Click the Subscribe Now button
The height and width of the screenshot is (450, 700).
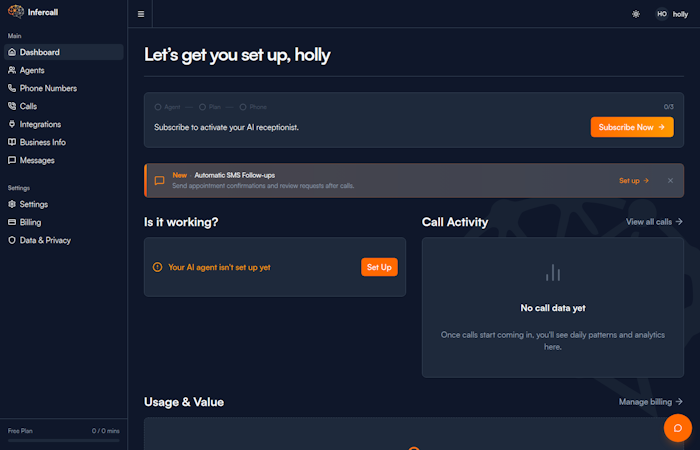(x=631, y=127)
